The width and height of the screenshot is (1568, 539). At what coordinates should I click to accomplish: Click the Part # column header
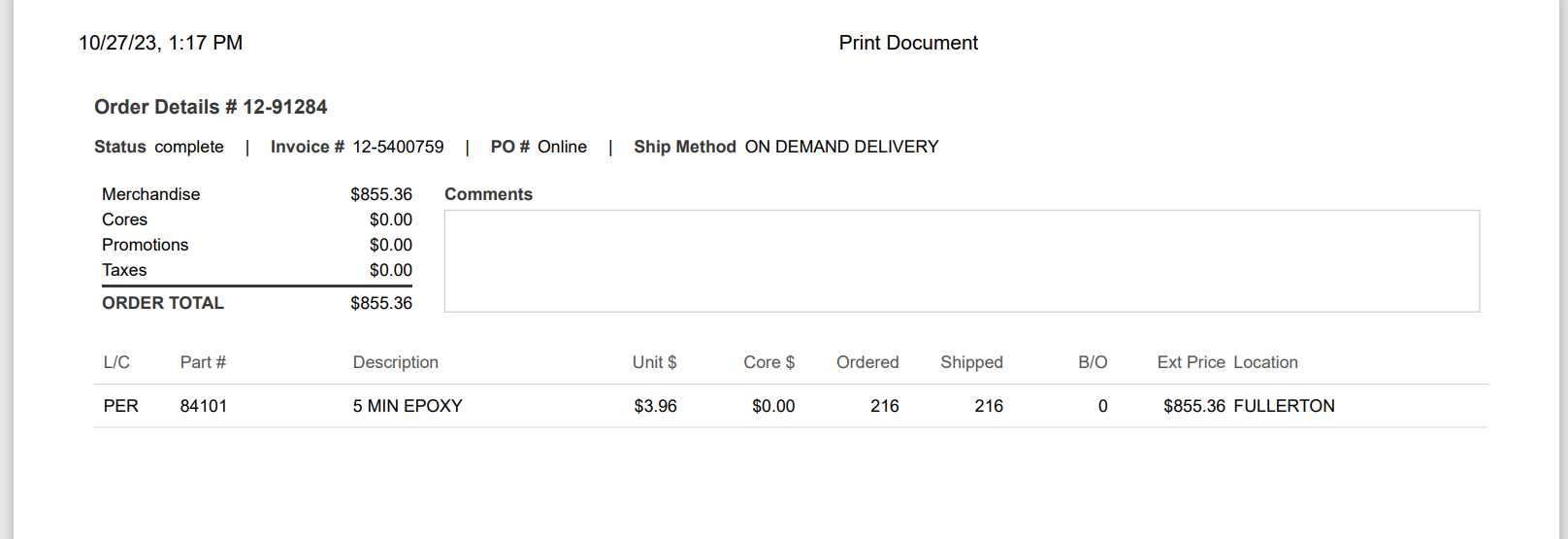point(203,362)
